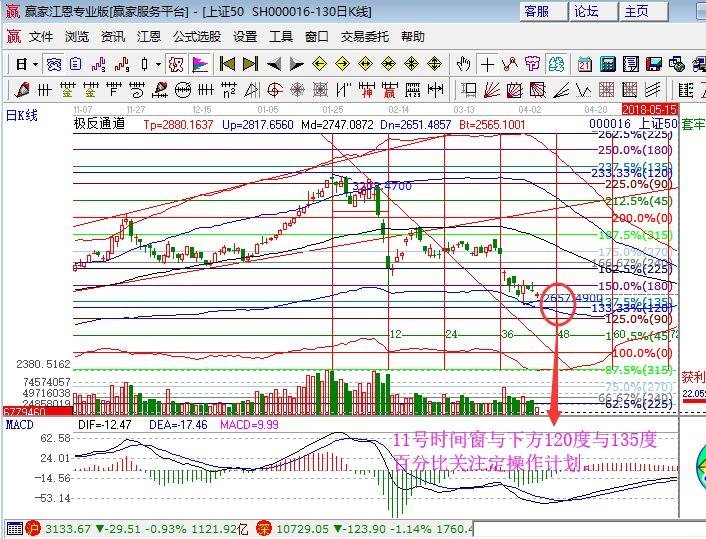Select the spiral ruler icon
The image size is (706, 539).
pos(136,91)
